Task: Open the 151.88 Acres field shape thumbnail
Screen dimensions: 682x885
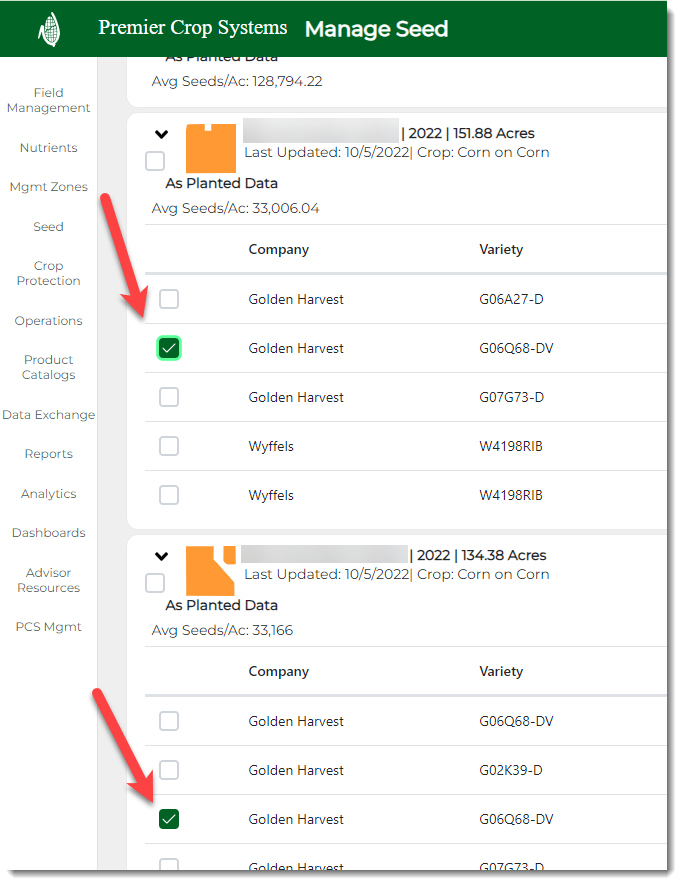Action: 211,148
